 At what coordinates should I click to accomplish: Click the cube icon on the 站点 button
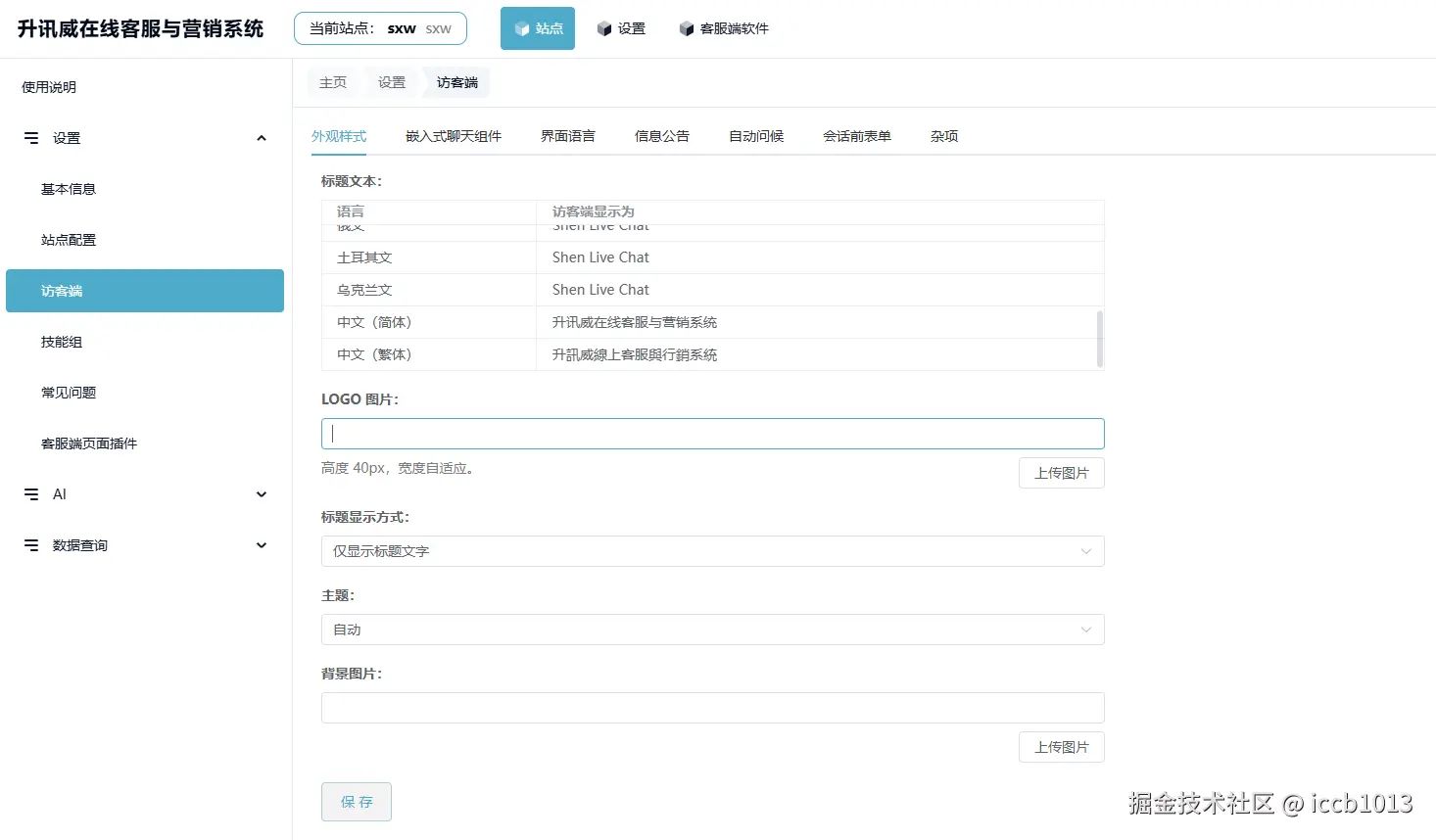pos(523,28)
